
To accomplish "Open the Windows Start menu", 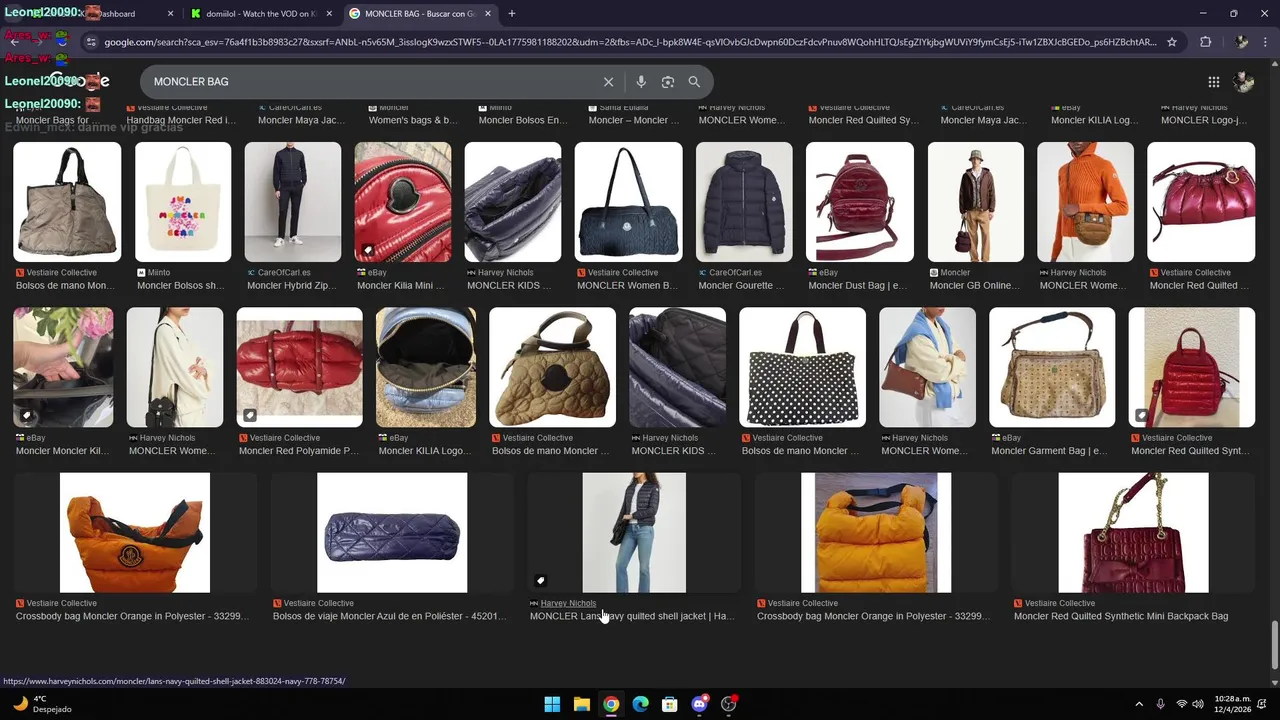I will 552,704.
